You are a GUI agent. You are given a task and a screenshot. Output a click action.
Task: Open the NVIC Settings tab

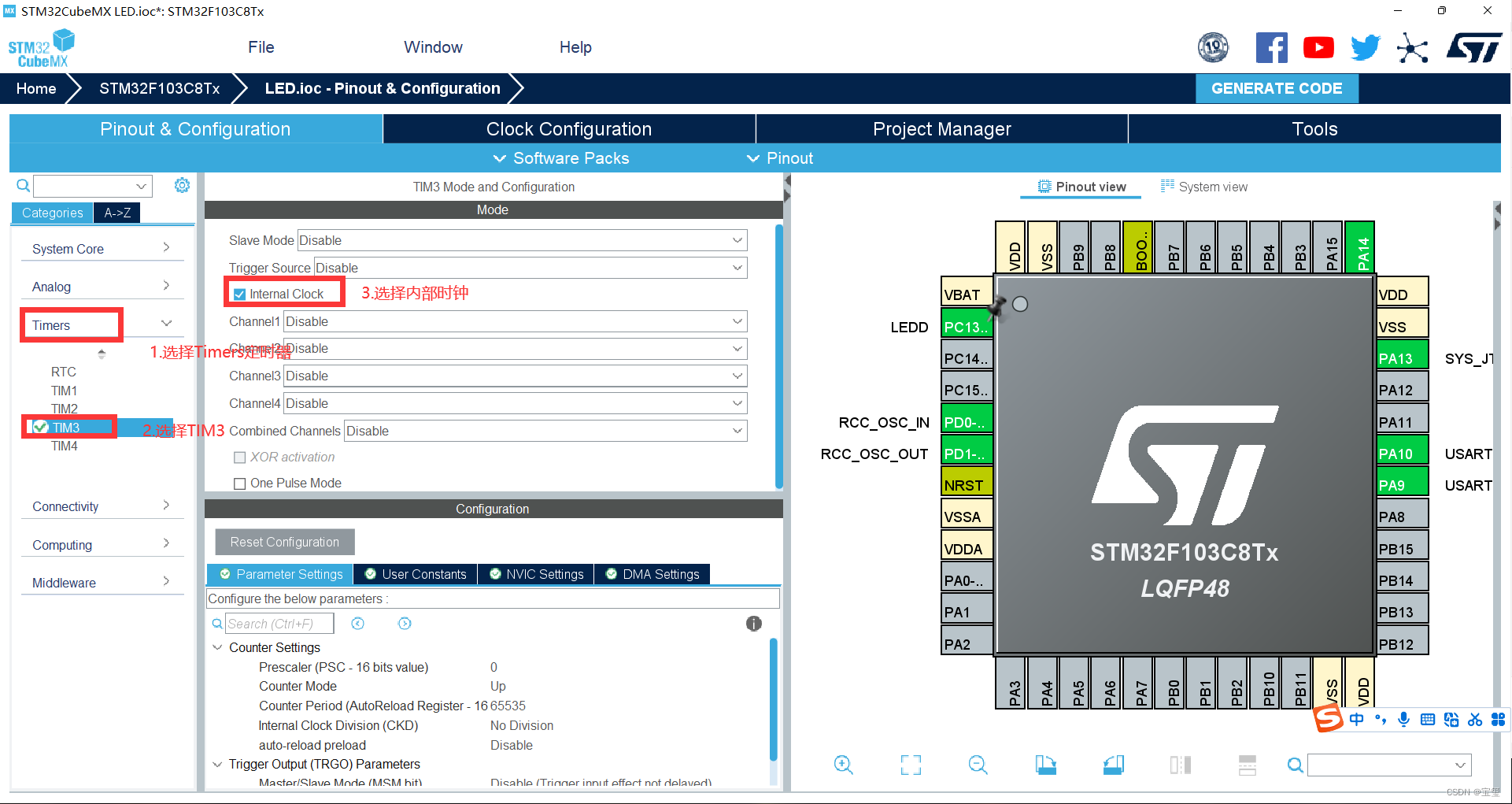[537, 574]
